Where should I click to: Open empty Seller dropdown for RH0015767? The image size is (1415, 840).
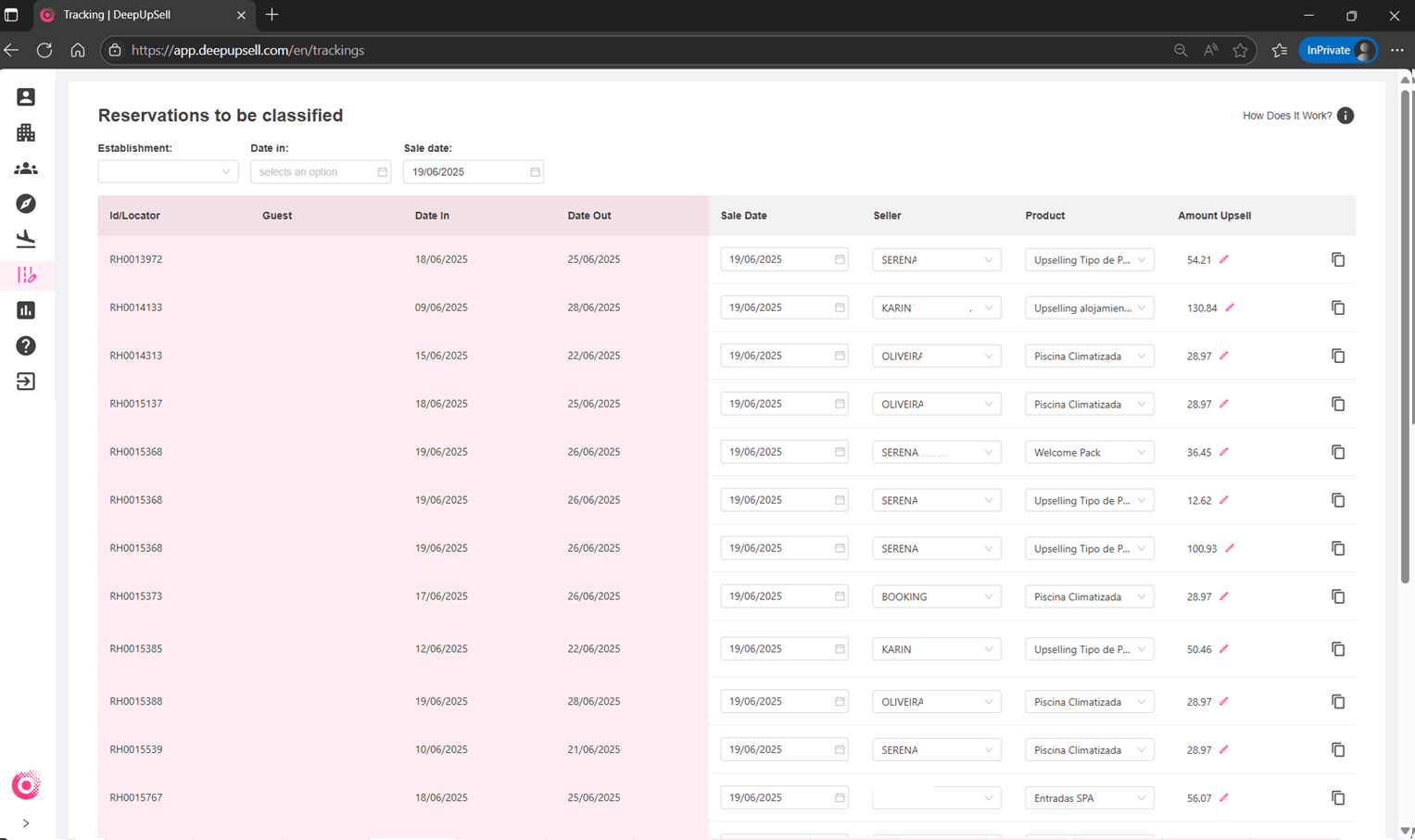pyautogui.click(x=936, y=798)
